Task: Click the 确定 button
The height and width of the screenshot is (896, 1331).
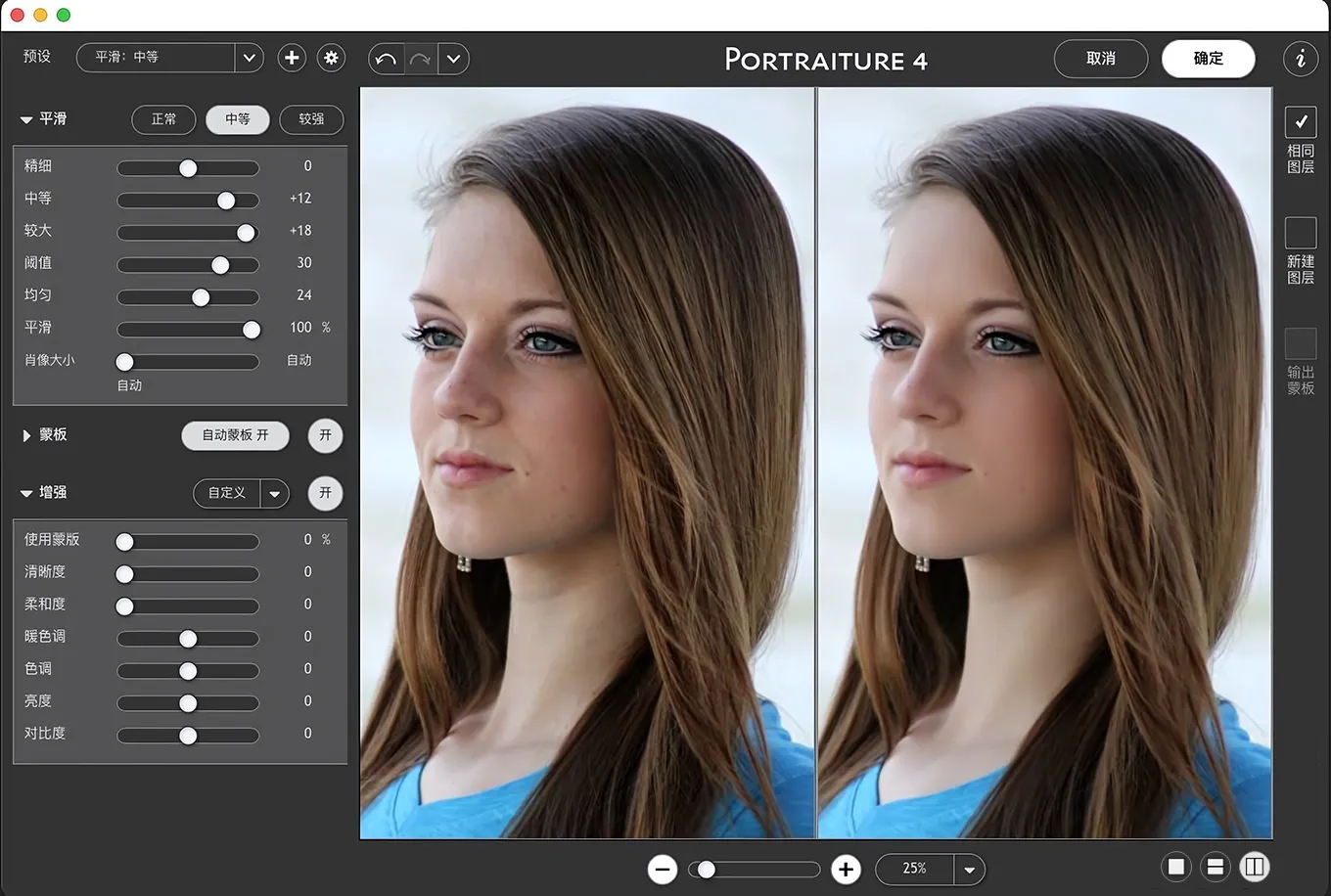Action: (x=1208, y=59)
